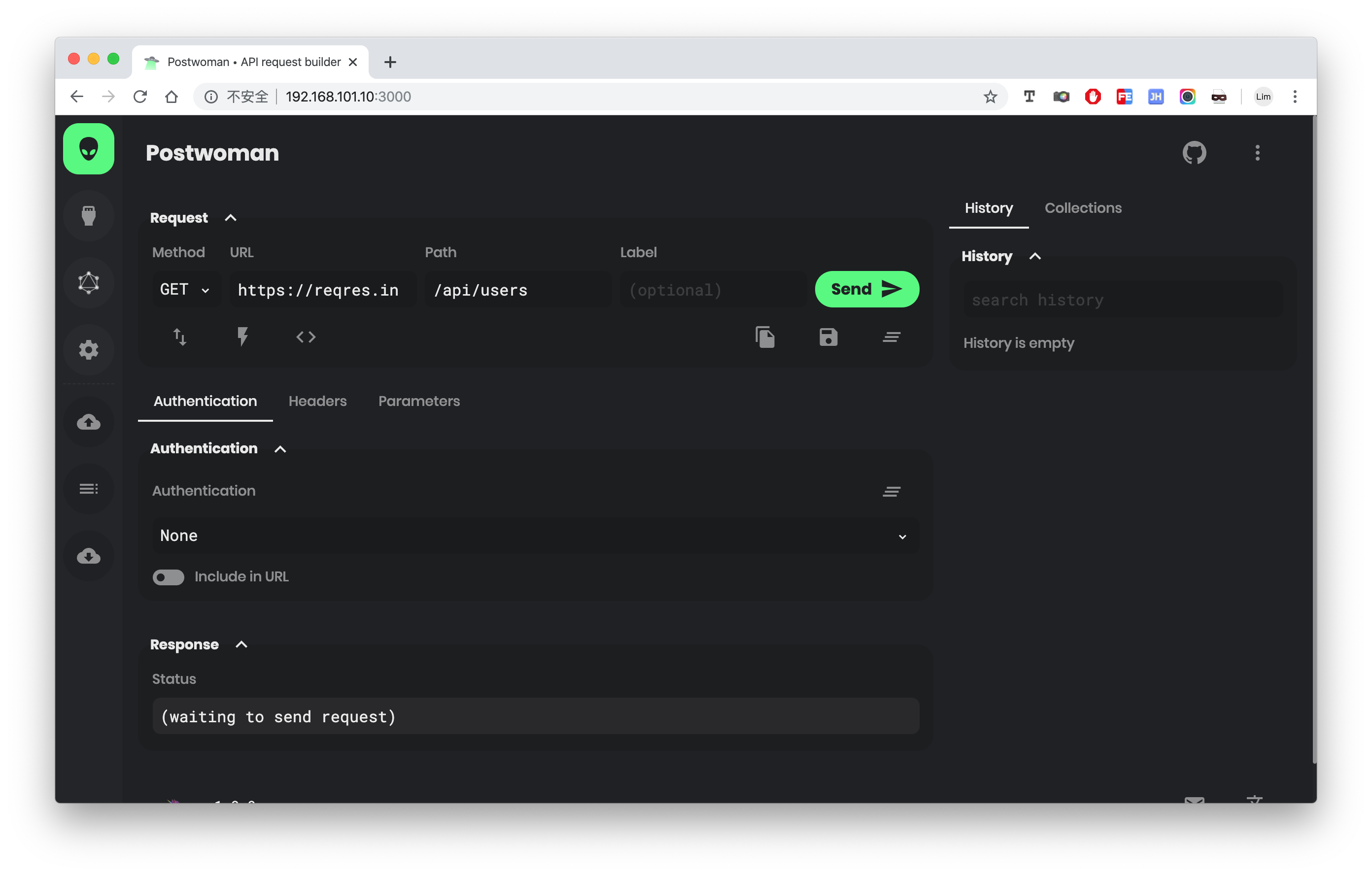
Task: Click the cloud upload sidebar icon
Action: click(88, 422)
